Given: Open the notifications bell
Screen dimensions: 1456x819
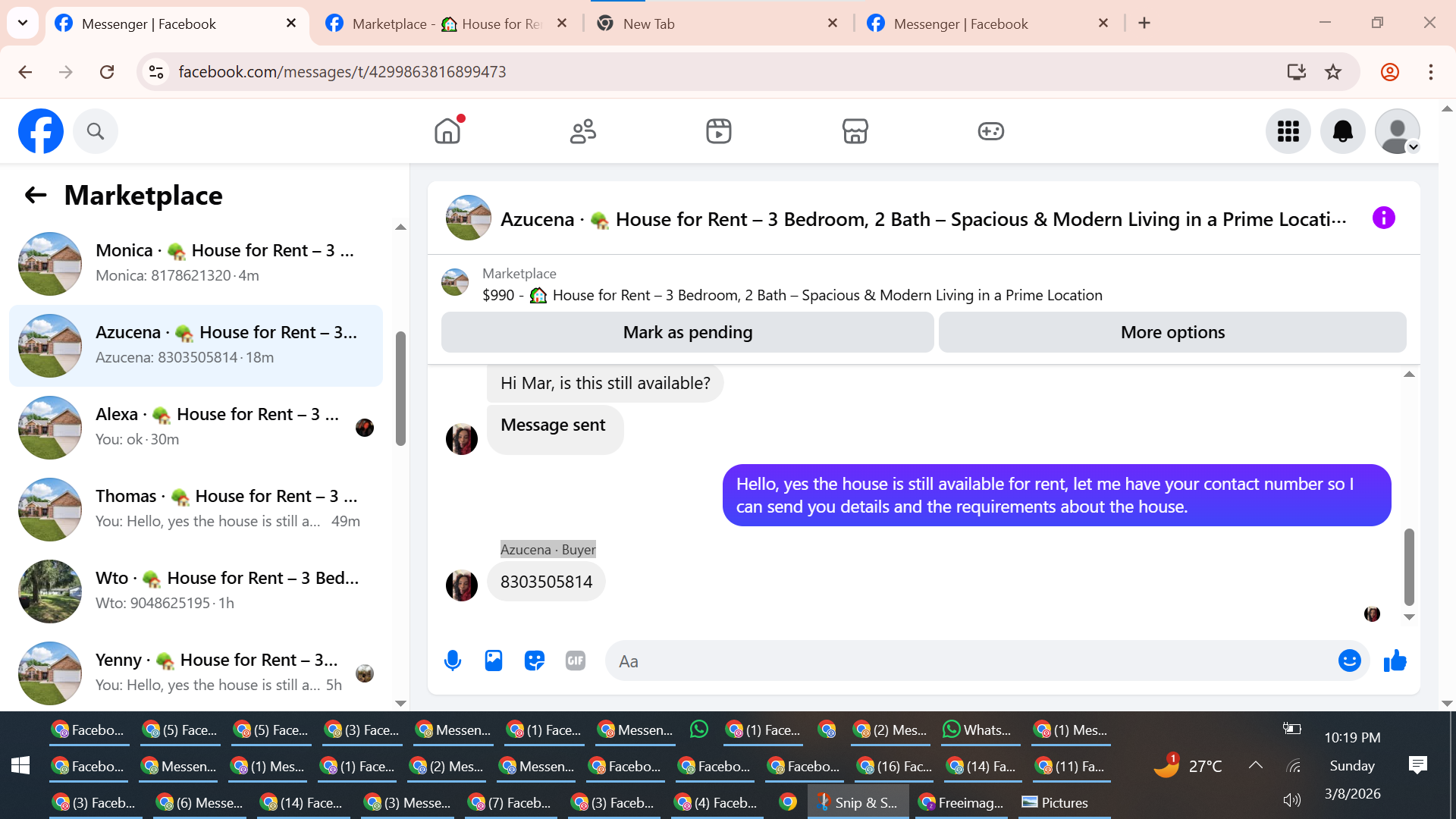Looking at the screenshot, I should [x=1342, y=131].
